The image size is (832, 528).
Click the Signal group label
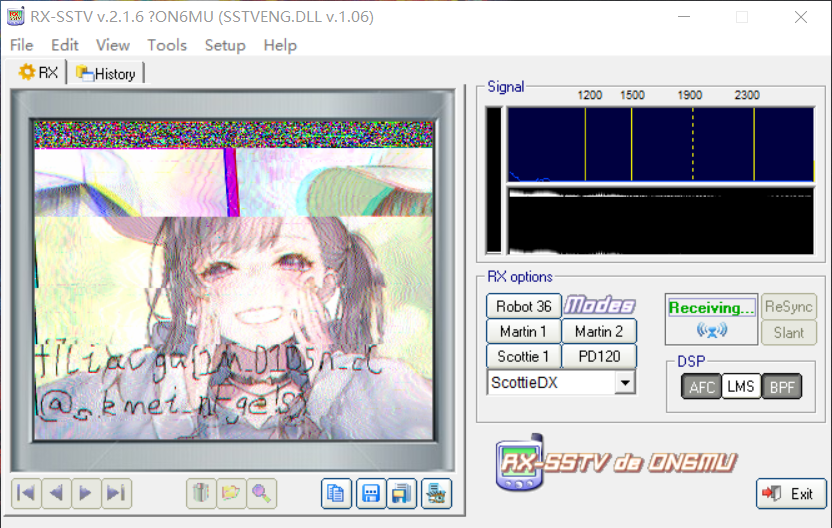coord(506,86)
